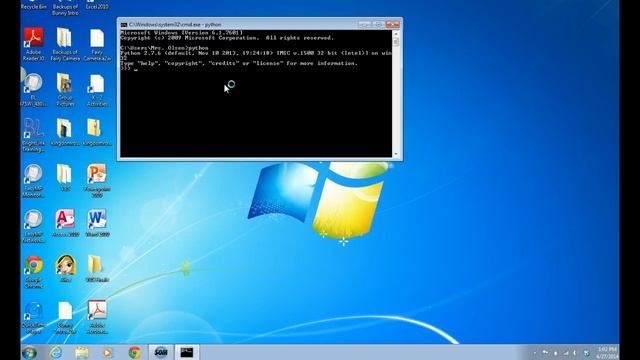Open the first Kingdomm folder on the desktop
Viewport: 640px width, 360px height.
[65, 132]
